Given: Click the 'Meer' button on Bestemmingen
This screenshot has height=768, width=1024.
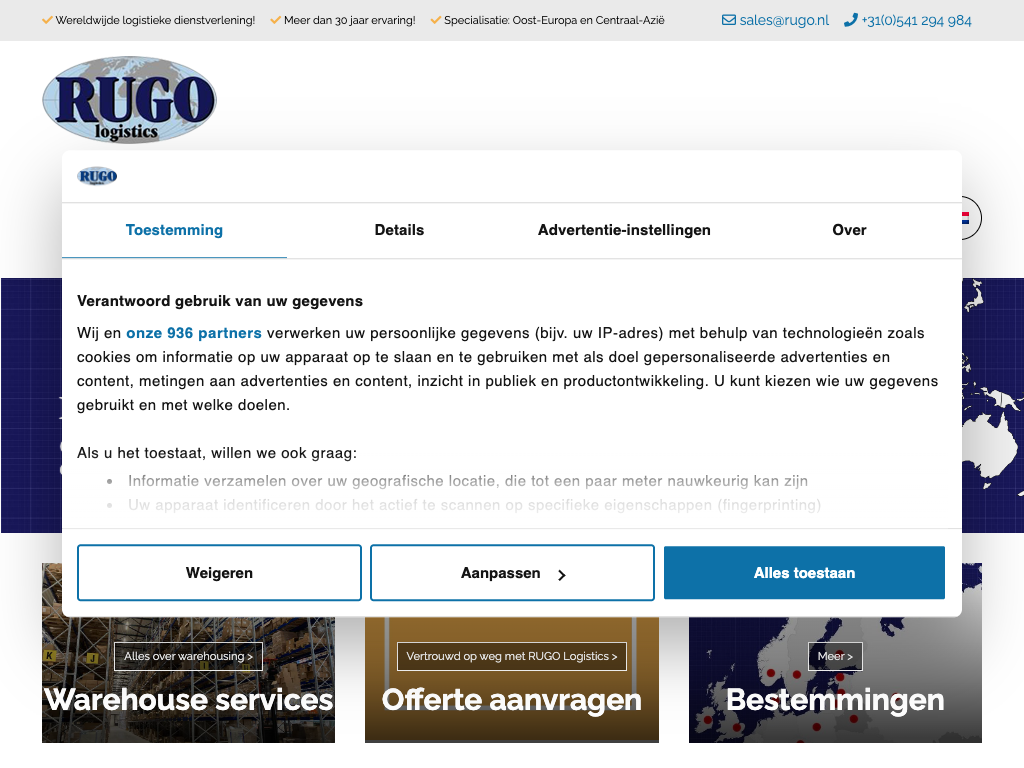Looking at the screenshot, I should 835,656.
